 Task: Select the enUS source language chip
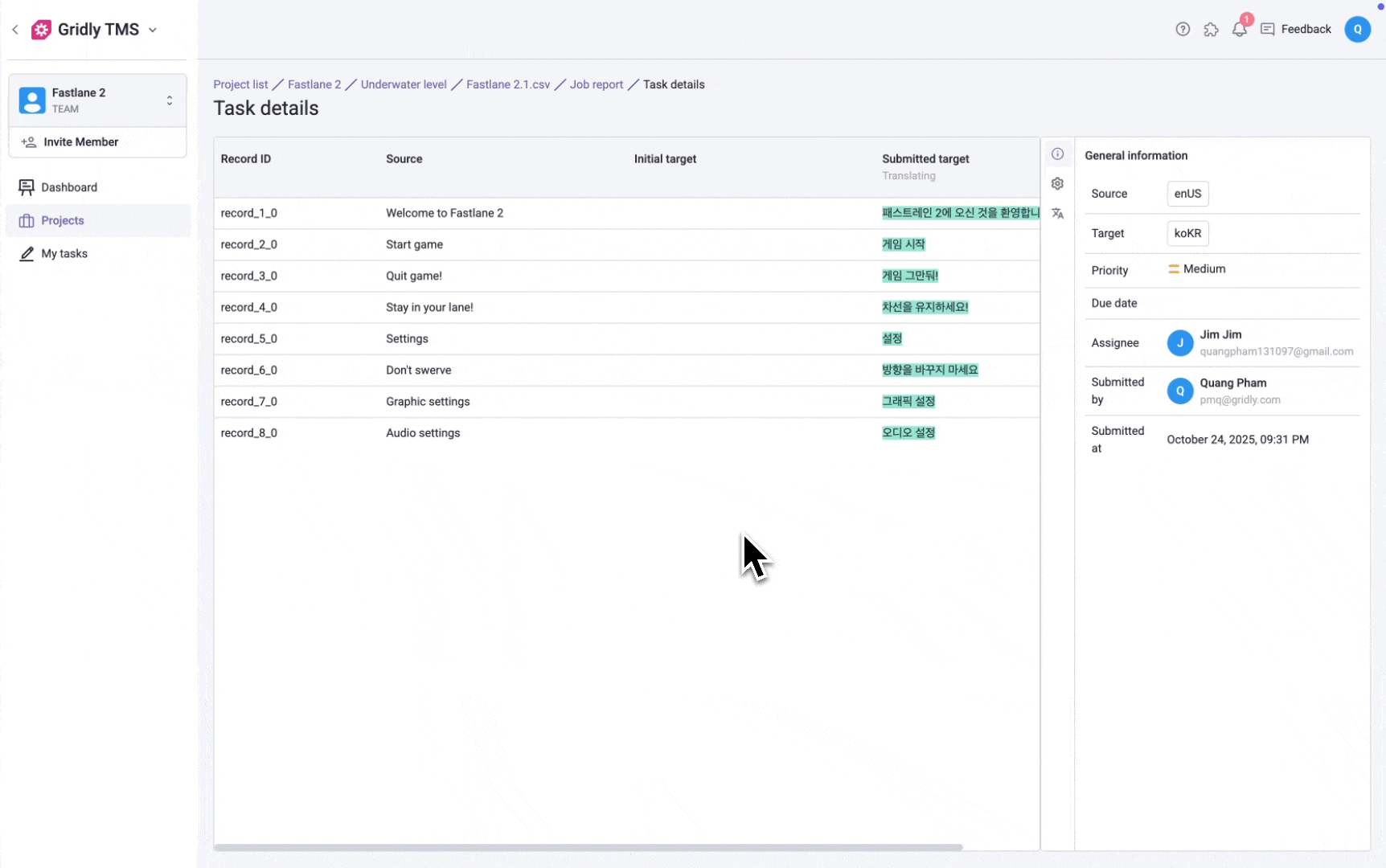(1187, 194)
